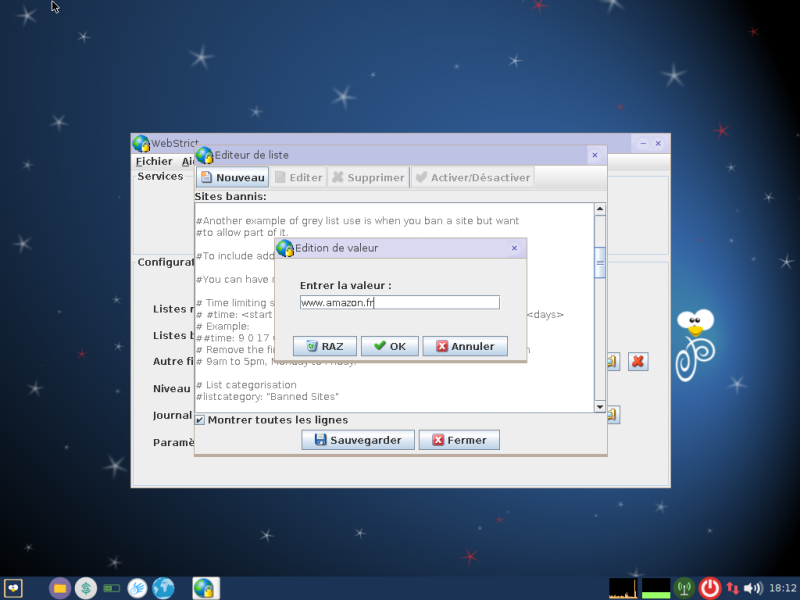Confirm the value with OK
Viewport: 800px width, 600px height.
[390, 346]
